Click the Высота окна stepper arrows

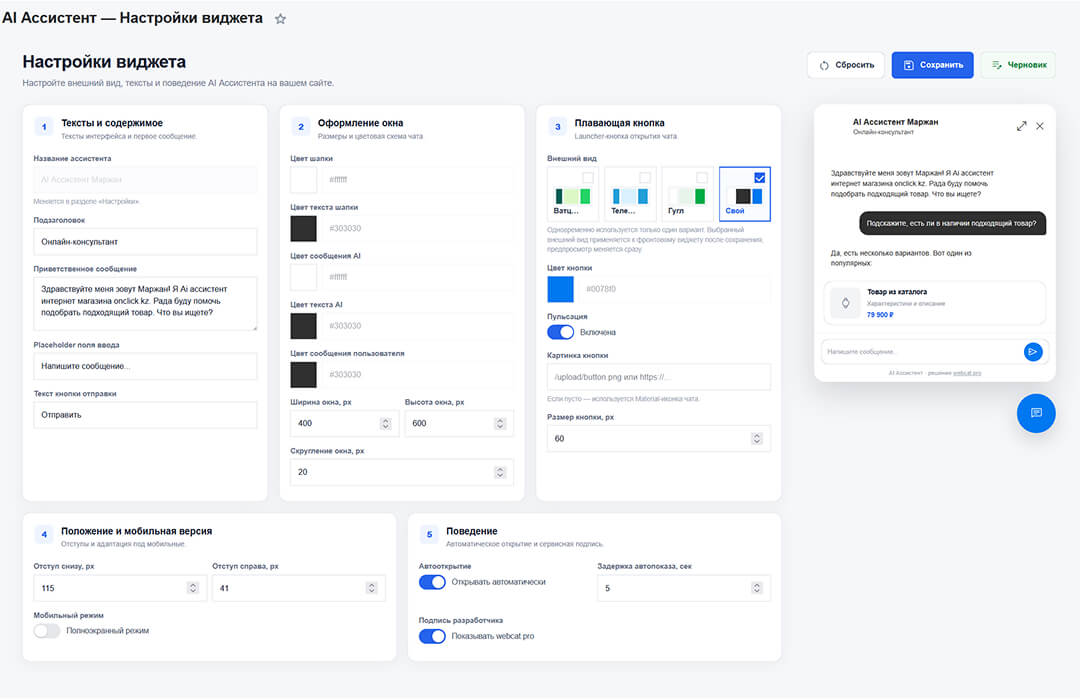pyautogui.click(x=500, y=423)
